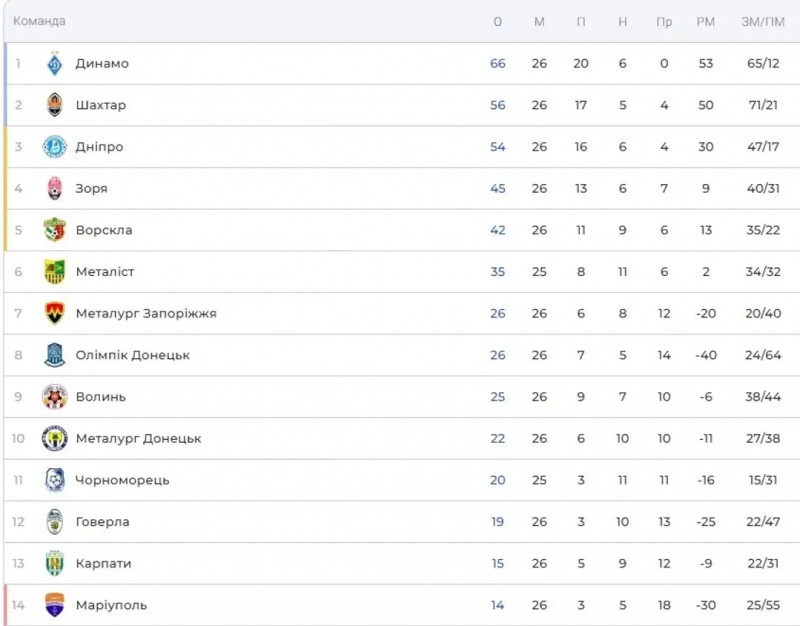800x626 pixels.
Task: Sort table by О points column
Action: tap(498, 21)
